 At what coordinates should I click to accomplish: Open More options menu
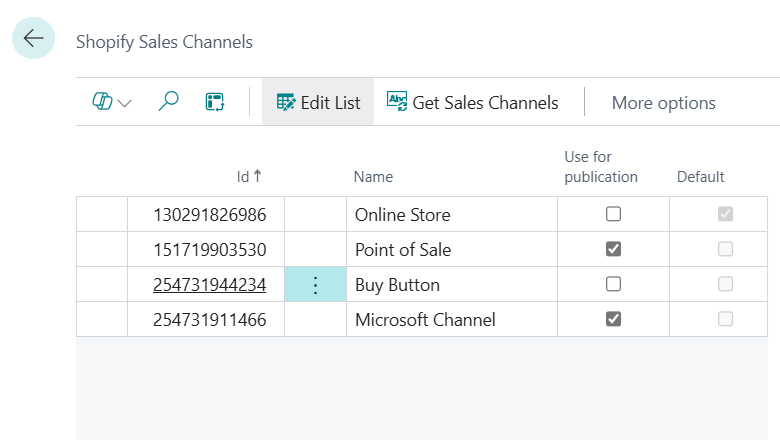[663, 103]
